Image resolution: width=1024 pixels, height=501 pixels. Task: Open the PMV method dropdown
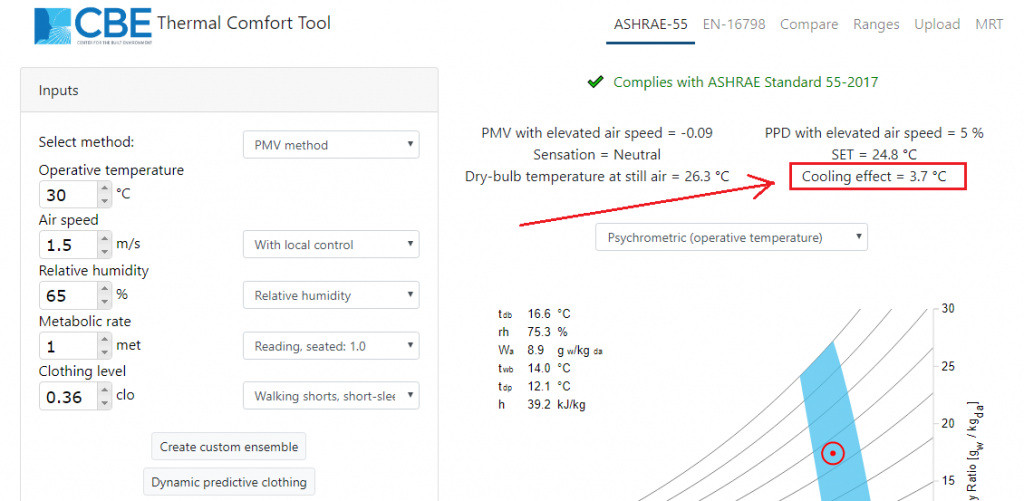tap(331, 145)
